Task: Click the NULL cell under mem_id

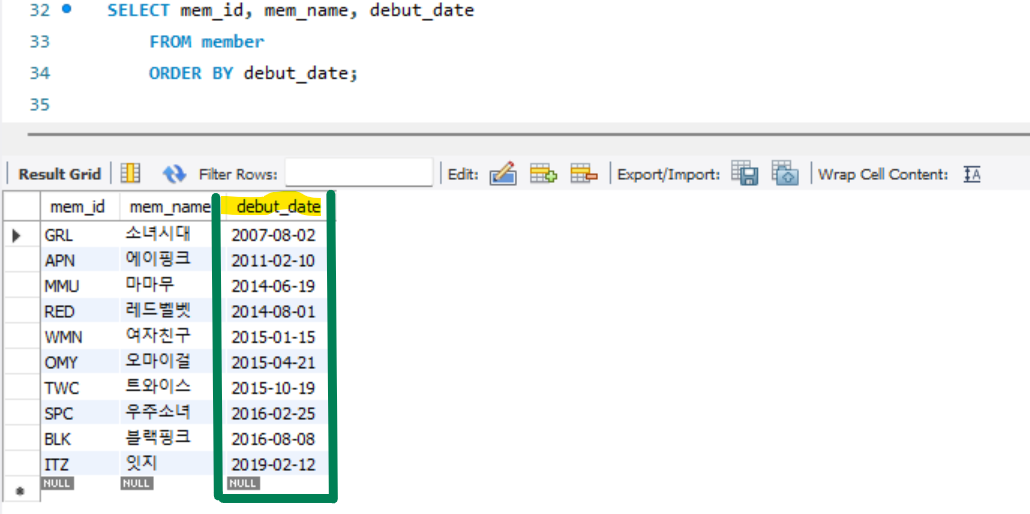Action: [58, 483]
